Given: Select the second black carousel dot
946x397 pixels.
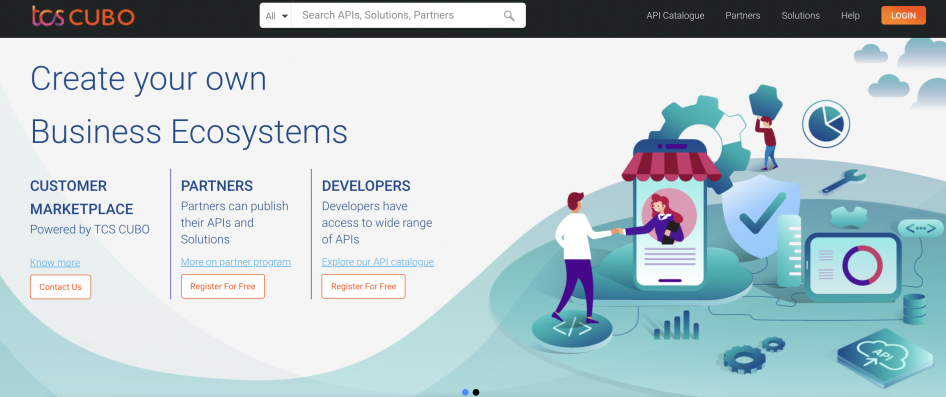Looking at the screenshot, I should 476,392.
